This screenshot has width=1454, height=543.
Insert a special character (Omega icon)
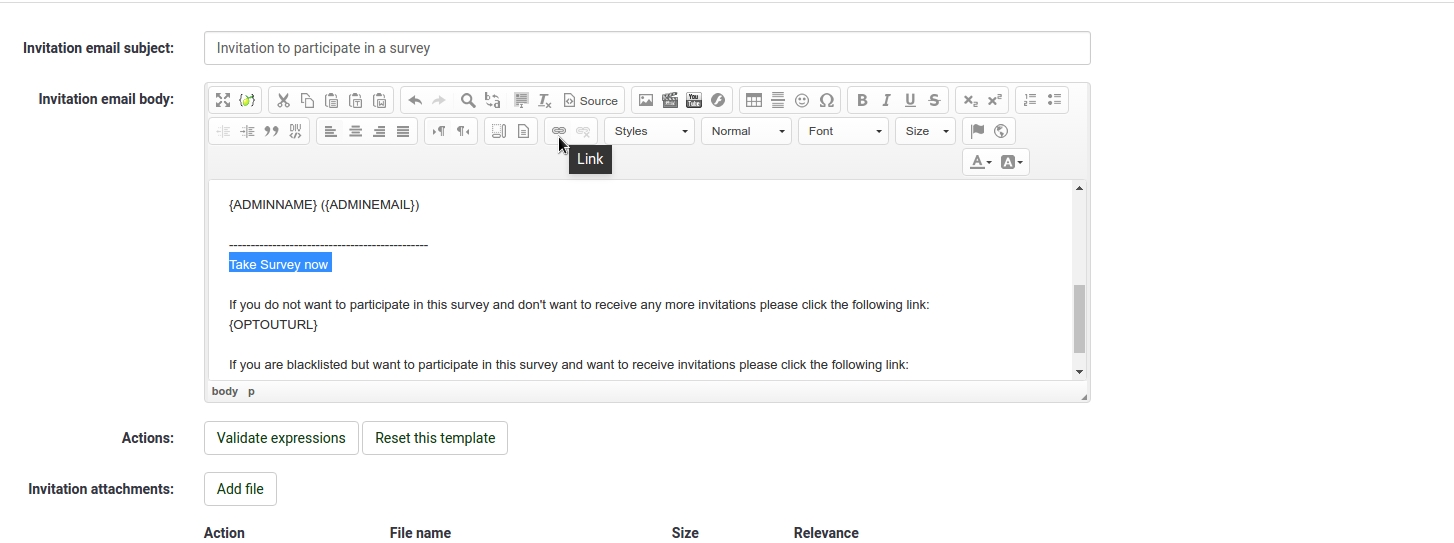point(826,100)
